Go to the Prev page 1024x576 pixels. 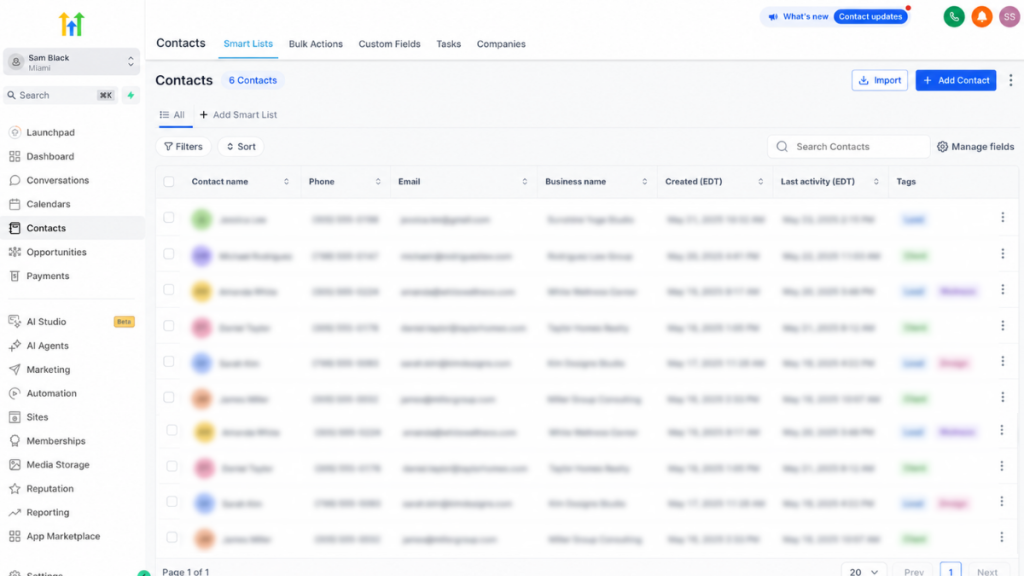914,571
